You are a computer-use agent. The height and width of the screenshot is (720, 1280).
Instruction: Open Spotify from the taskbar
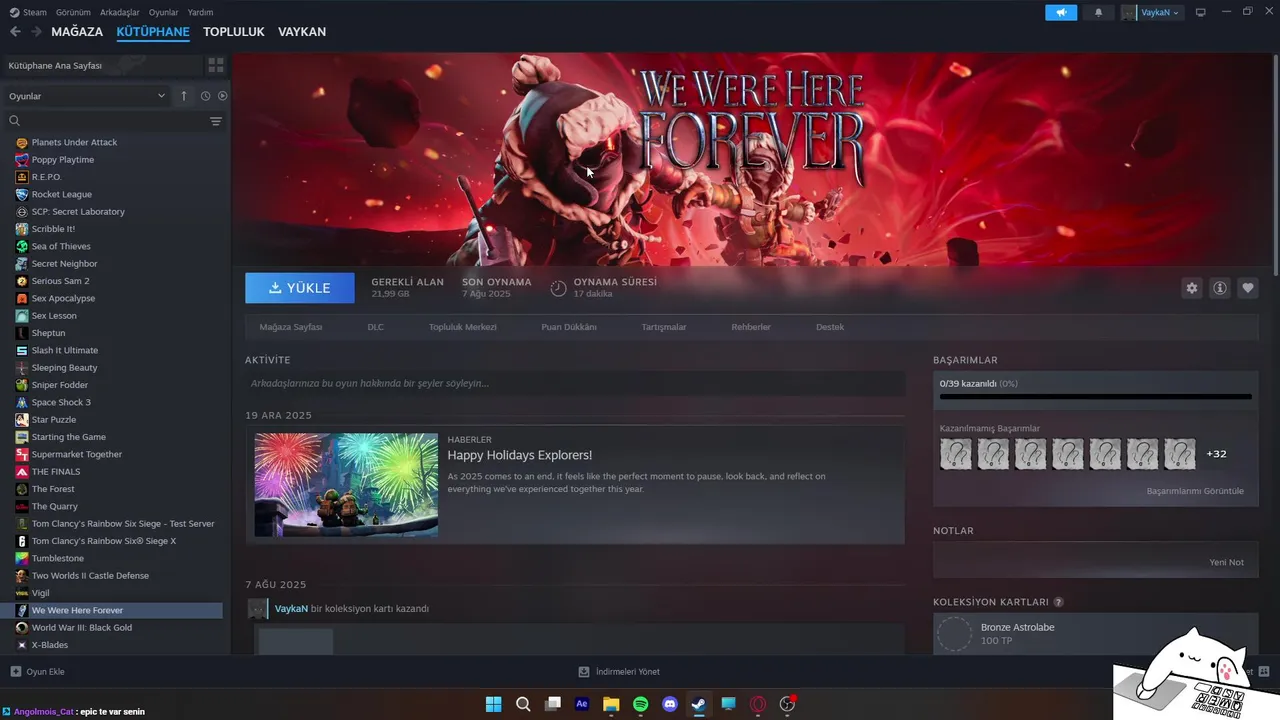pyautogui.click(x=641, y=704)
